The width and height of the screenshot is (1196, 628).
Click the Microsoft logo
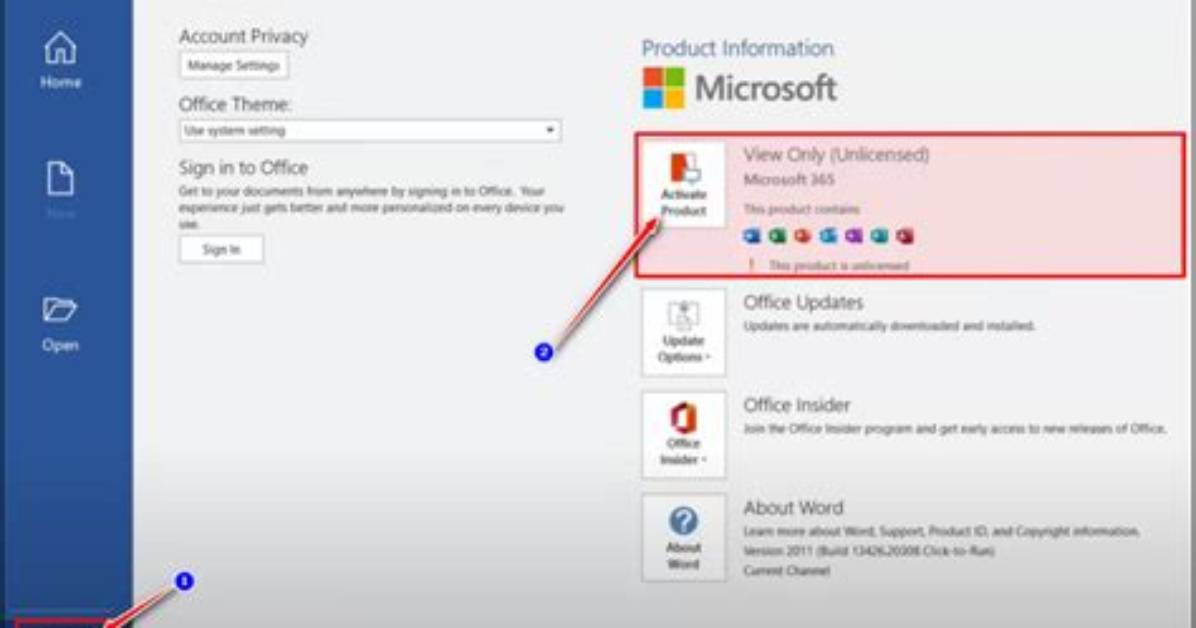click(x=739, y=88)
